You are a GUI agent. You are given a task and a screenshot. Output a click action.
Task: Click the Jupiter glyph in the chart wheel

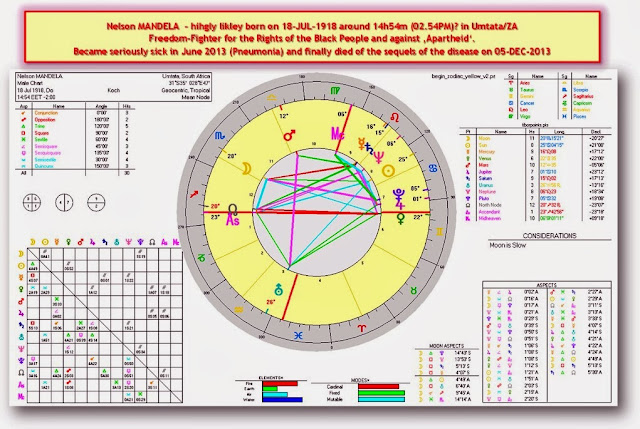(399, 203)
